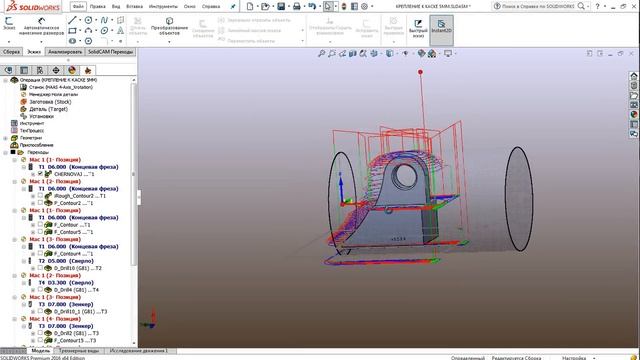Check the D_Drill10 (G81) ...T2 checkbox

(40, 268)
